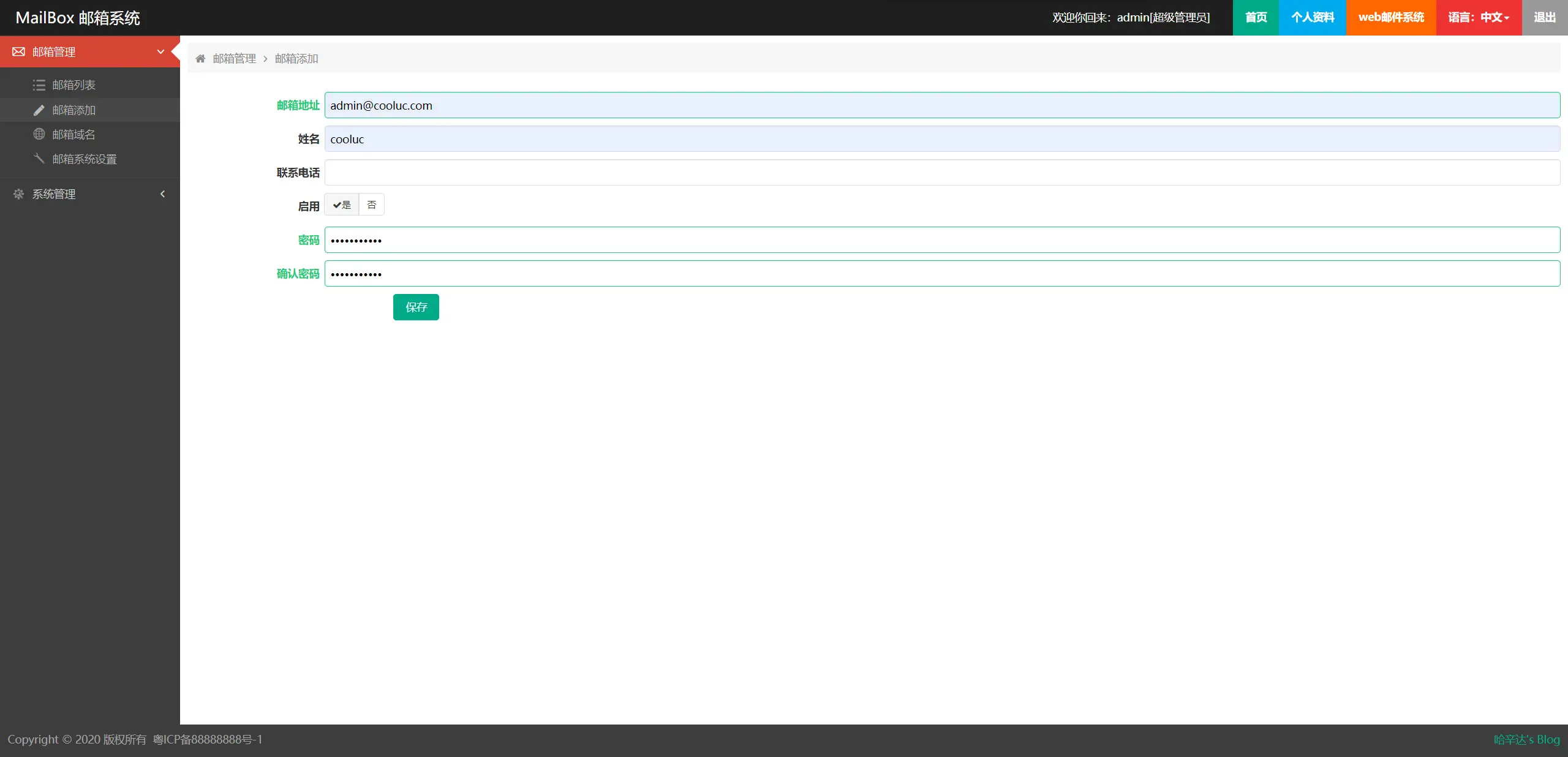Focus the 密码 password field

coord(942,240)
